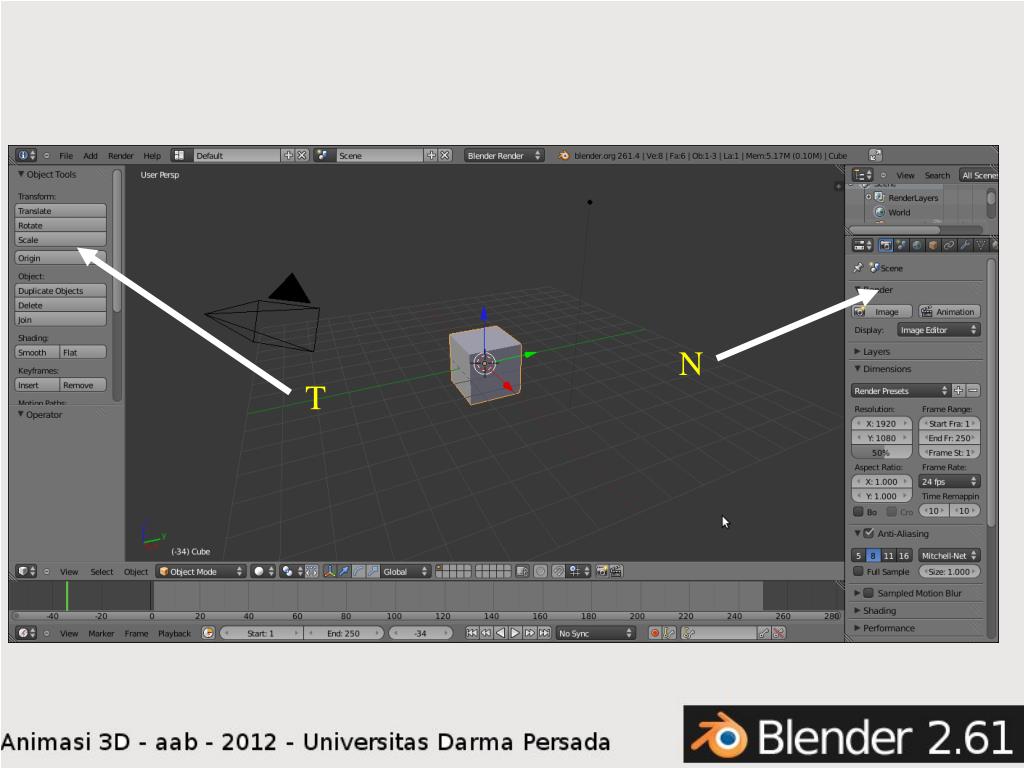Image resolution: width=1024 pixels, height=768 pixels.
Task: Open the Global orientation dropdown
Action: pyautogui.click(x=406, y=571)
